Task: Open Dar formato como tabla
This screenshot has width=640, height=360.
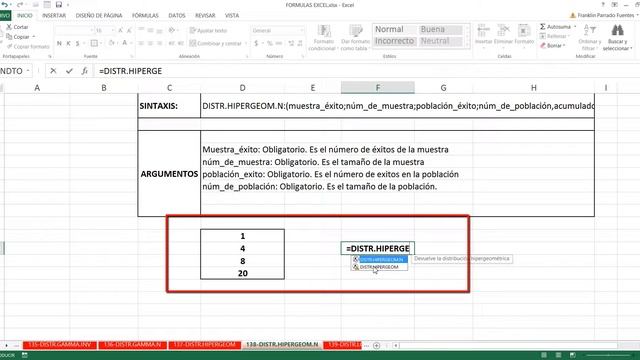Action: pyautogui.click(x=355, y=38)
